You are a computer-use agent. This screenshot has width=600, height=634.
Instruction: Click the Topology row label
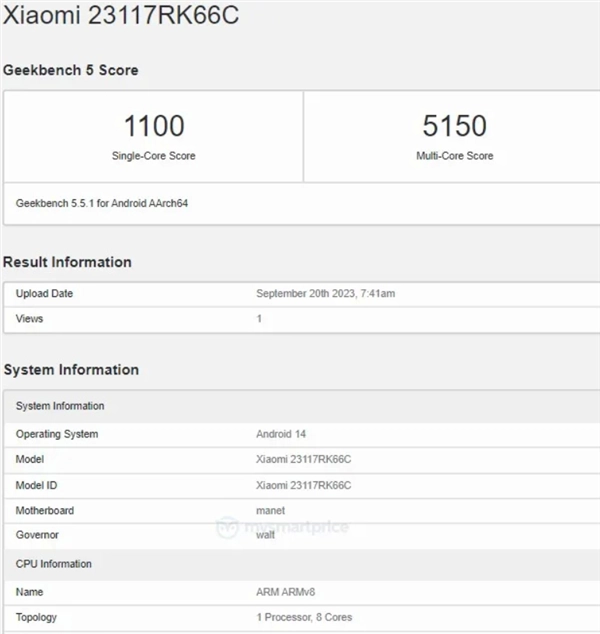(38, 618)
